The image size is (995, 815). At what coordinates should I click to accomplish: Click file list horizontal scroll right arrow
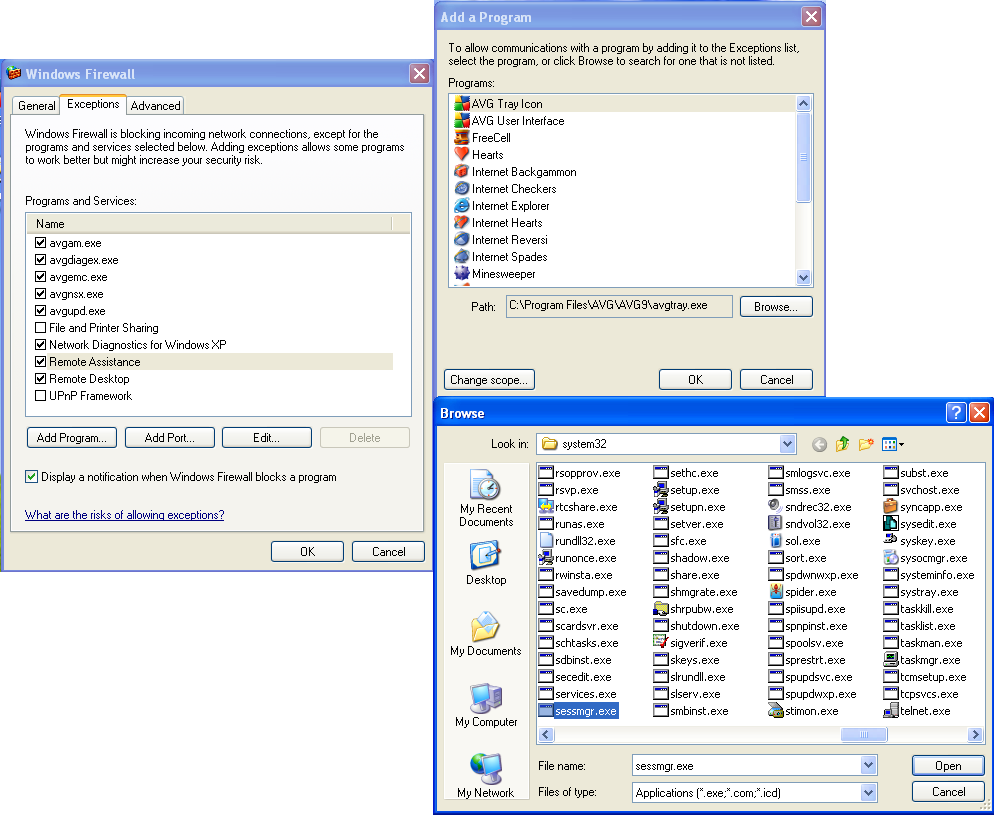pos(975,735)
